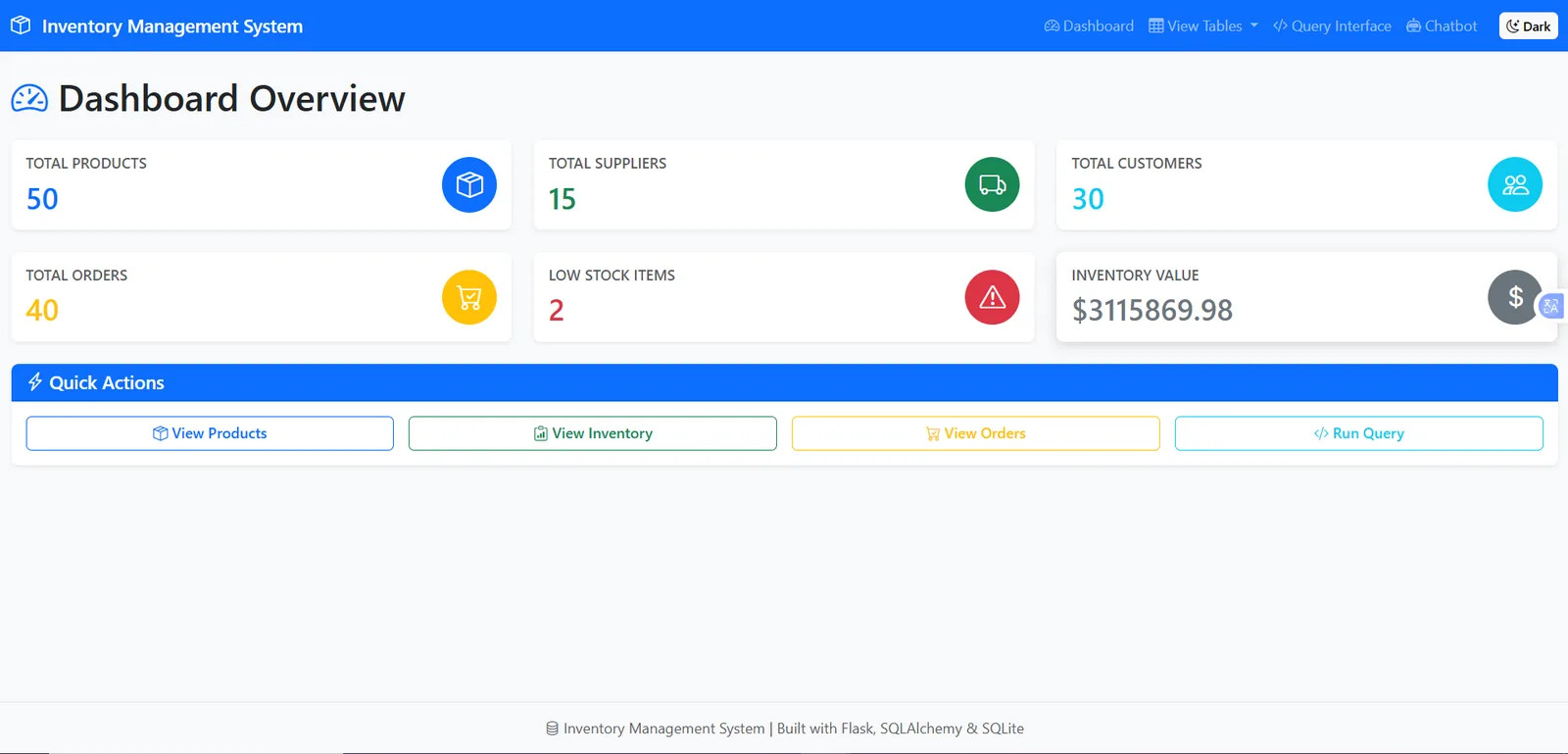The width and height of the screenshot is (1568, 754).
Task: Click the TOTAL ORDERS label
Action: [76, 276]
